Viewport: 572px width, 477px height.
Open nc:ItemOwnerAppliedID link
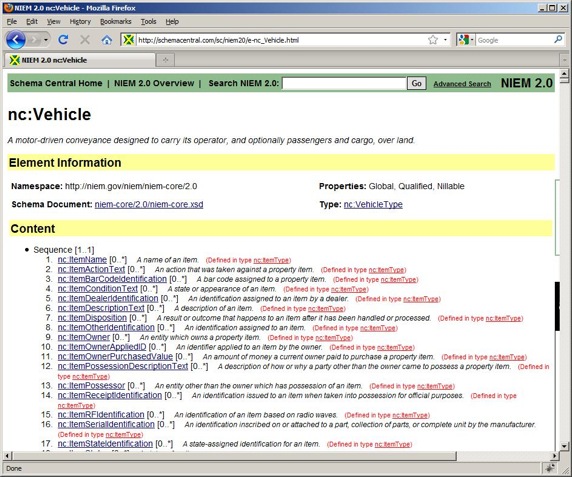(102, 347)
